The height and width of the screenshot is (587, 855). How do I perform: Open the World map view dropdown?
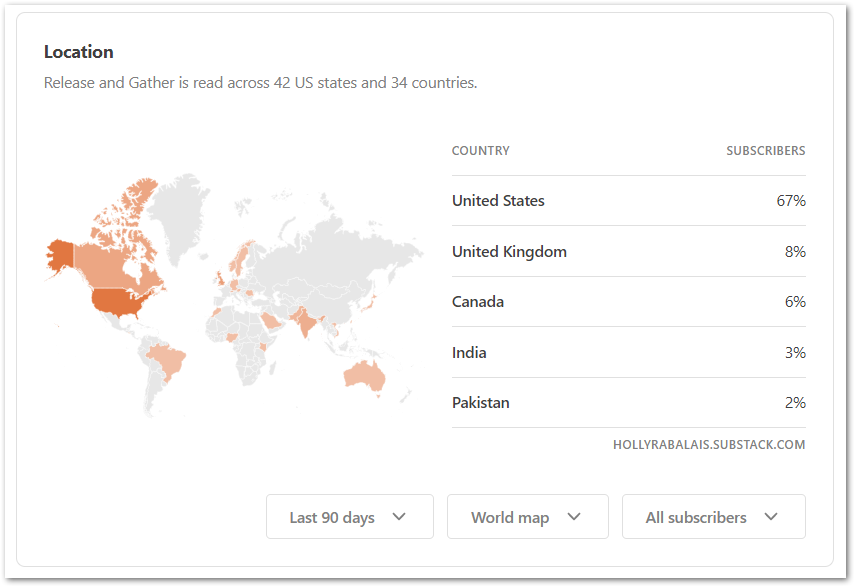[527, 517]
